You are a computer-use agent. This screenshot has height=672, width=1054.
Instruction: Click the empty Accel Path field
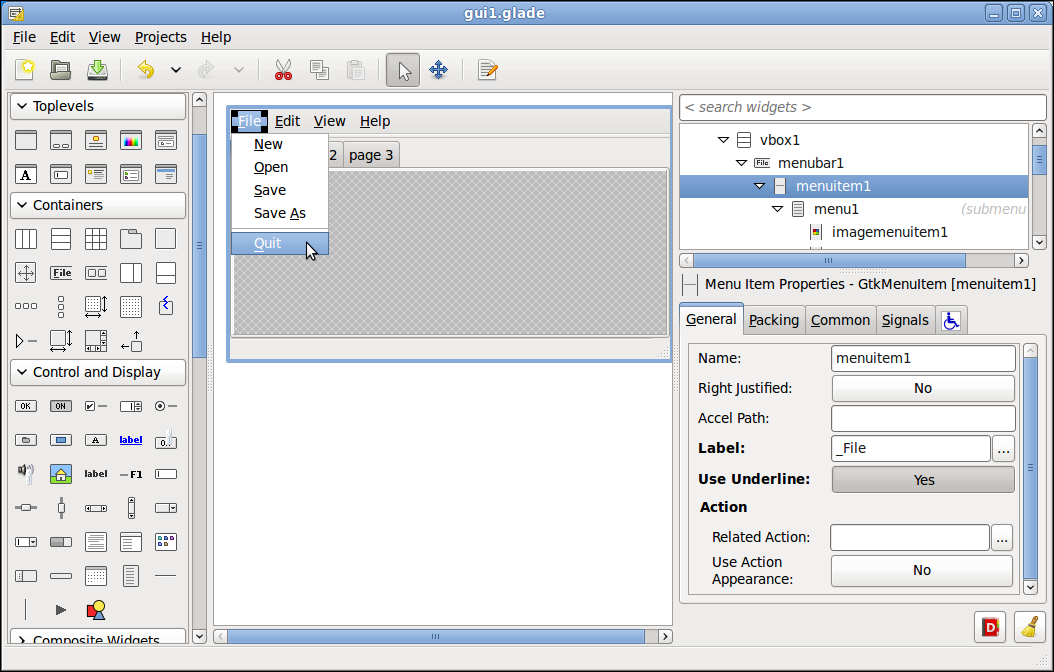click(x=923, y=419)
